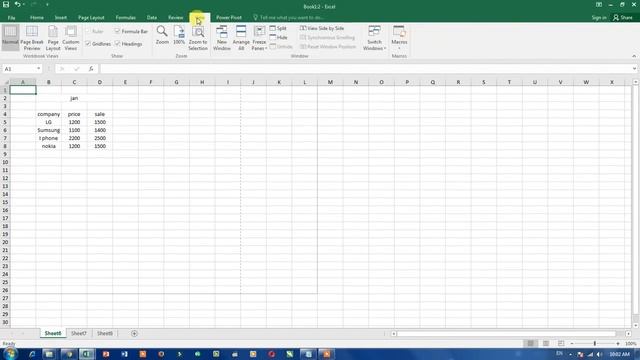Open the Power Pivot tab
This screenshot has height=360, width=640.
(229, 18)
